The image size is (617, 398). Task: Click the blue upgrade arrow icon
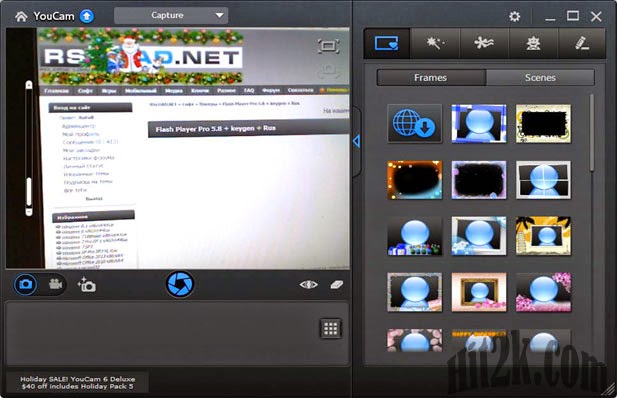click(x=87, y=16)
